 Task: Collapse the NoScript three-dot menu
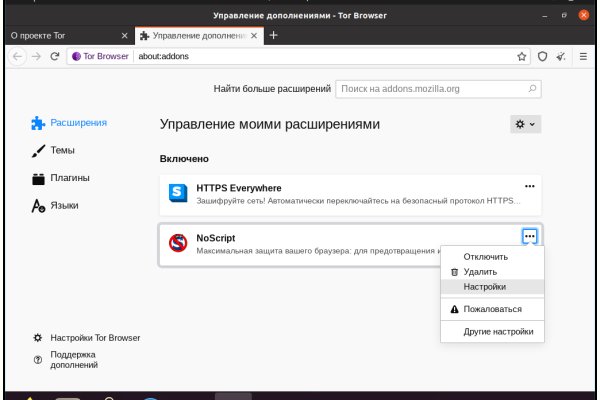click(530, 236)
